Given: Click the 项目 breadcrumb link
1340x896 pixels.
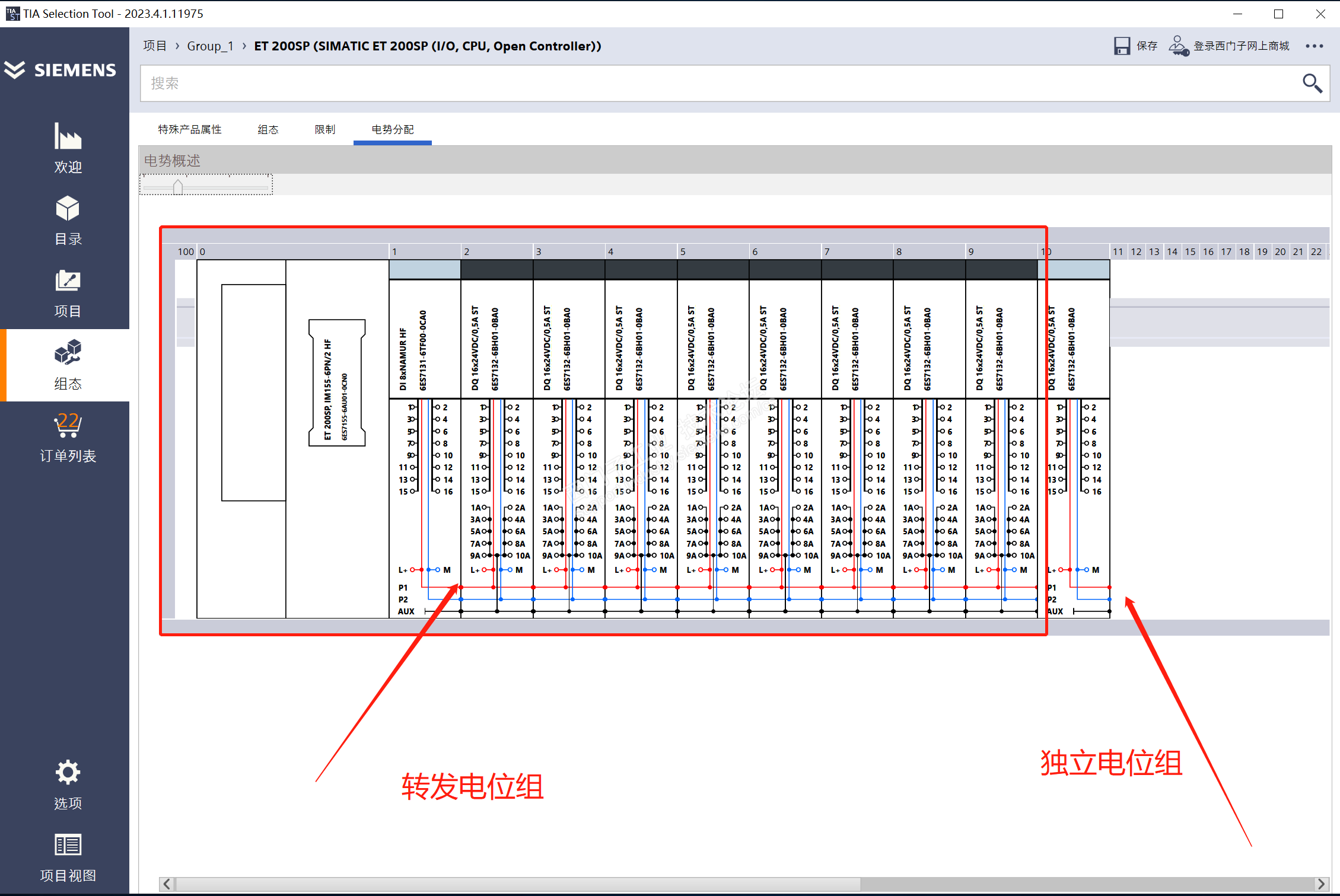Looking at the screenshot, I should coord(154,46).
